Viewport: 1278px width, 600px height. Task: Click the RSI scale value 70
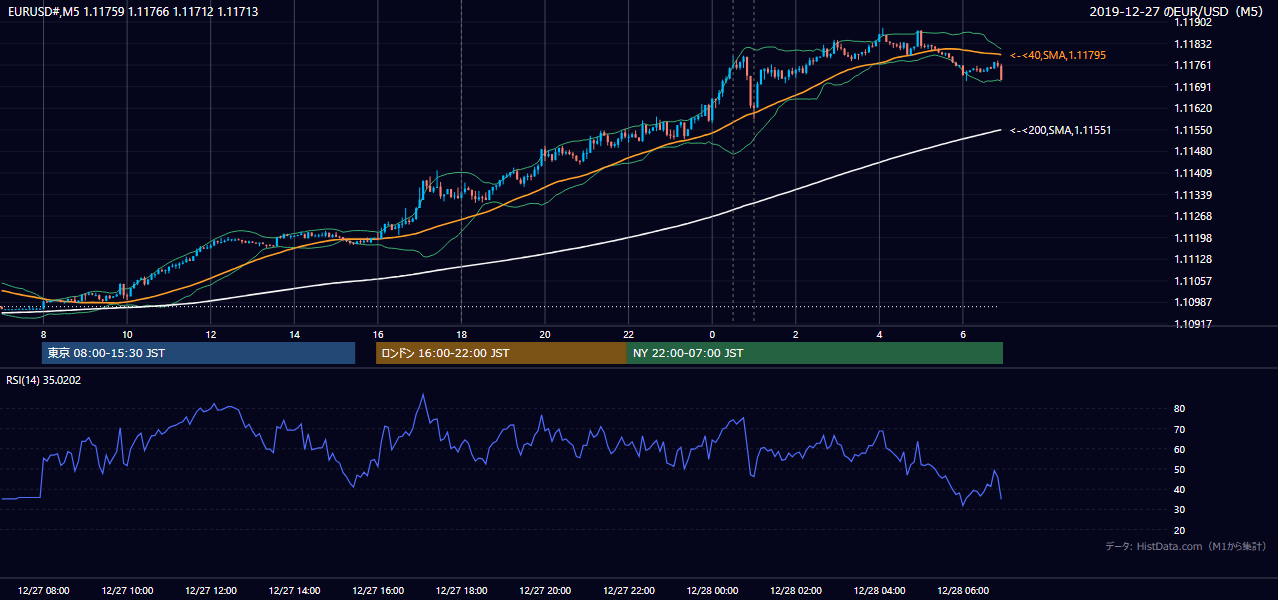1180,429
